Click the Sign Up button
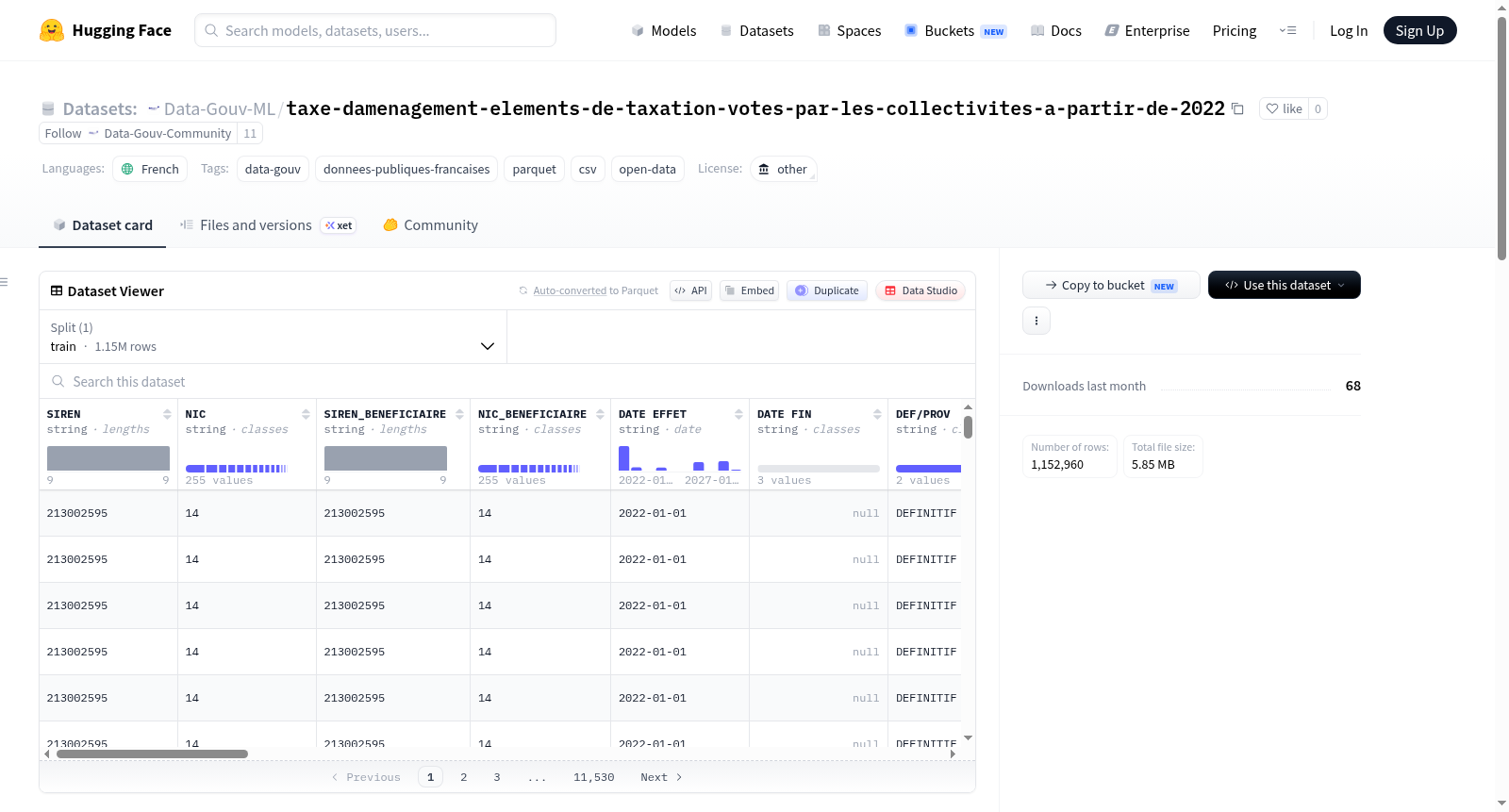 tap(1419, 30)
